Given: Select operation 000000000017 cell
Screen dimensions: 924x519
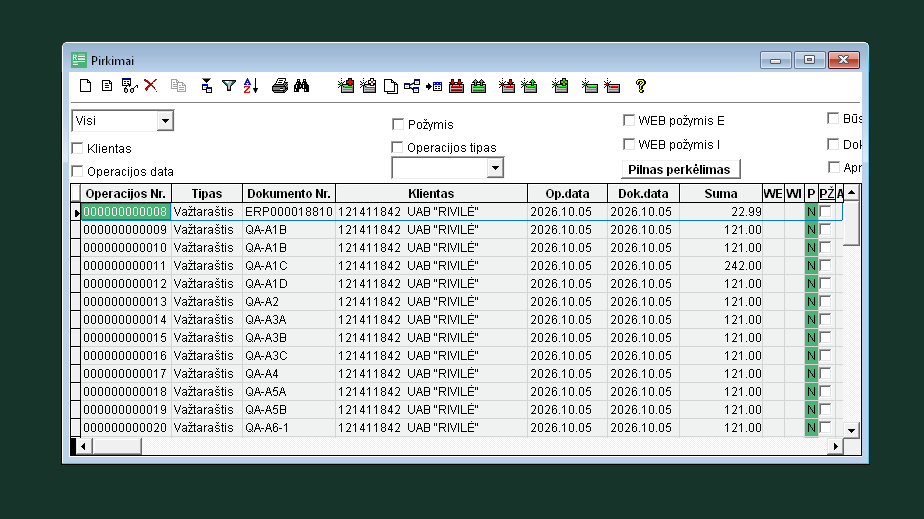Looking at the screenshot, I should click(126, 373).
